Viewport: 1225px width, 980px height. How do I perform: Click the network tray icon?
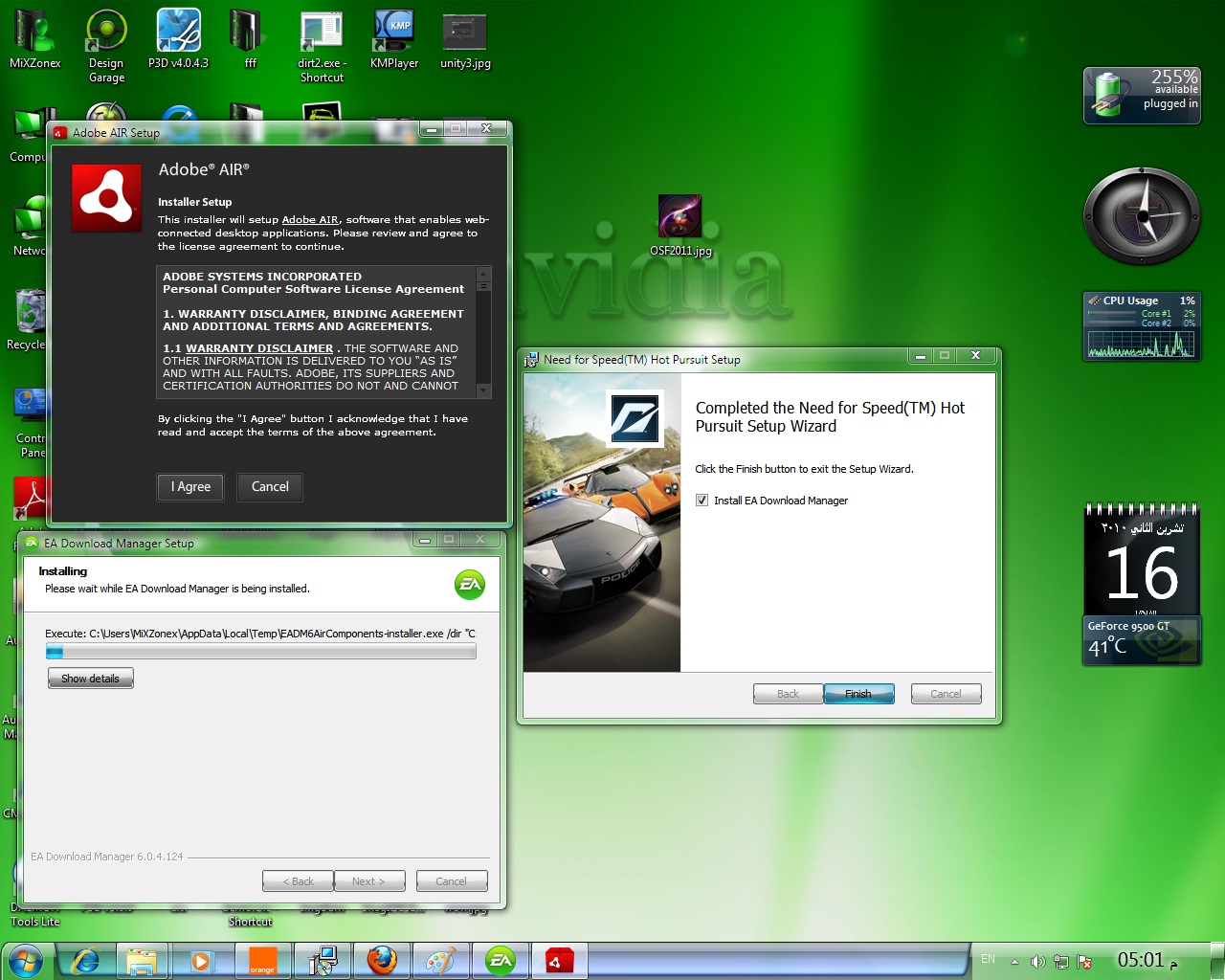click(1060, 962)
